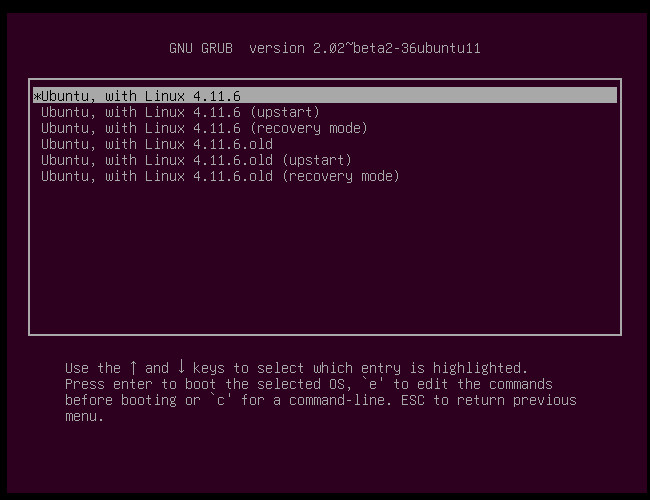Click the GNU GRUB title text
Screen dimensions: 650x500
click(x=205, y=48)
